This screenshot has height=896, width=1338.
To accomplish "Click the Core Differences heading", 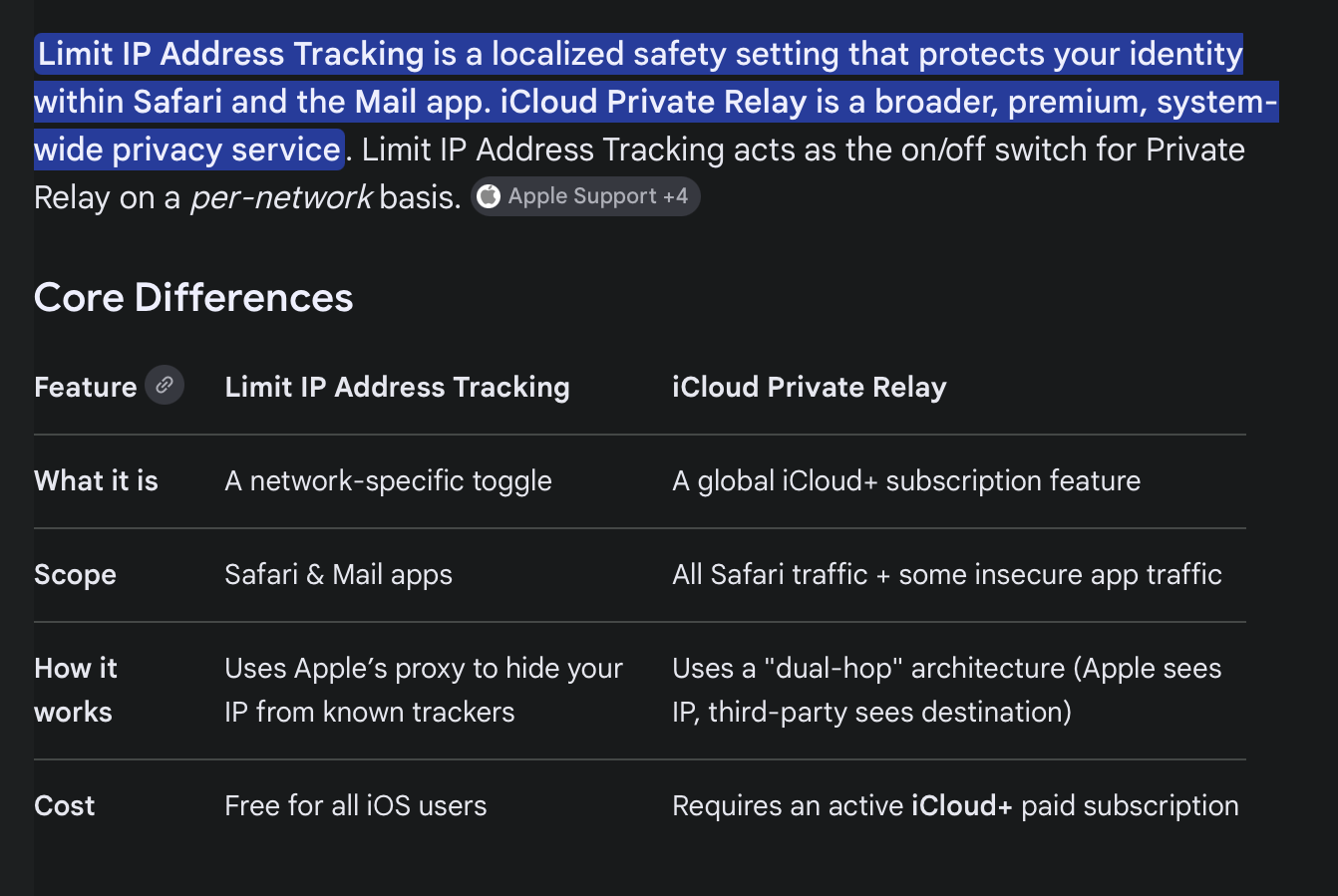I will pyautogui.click(x=193, y=298).
